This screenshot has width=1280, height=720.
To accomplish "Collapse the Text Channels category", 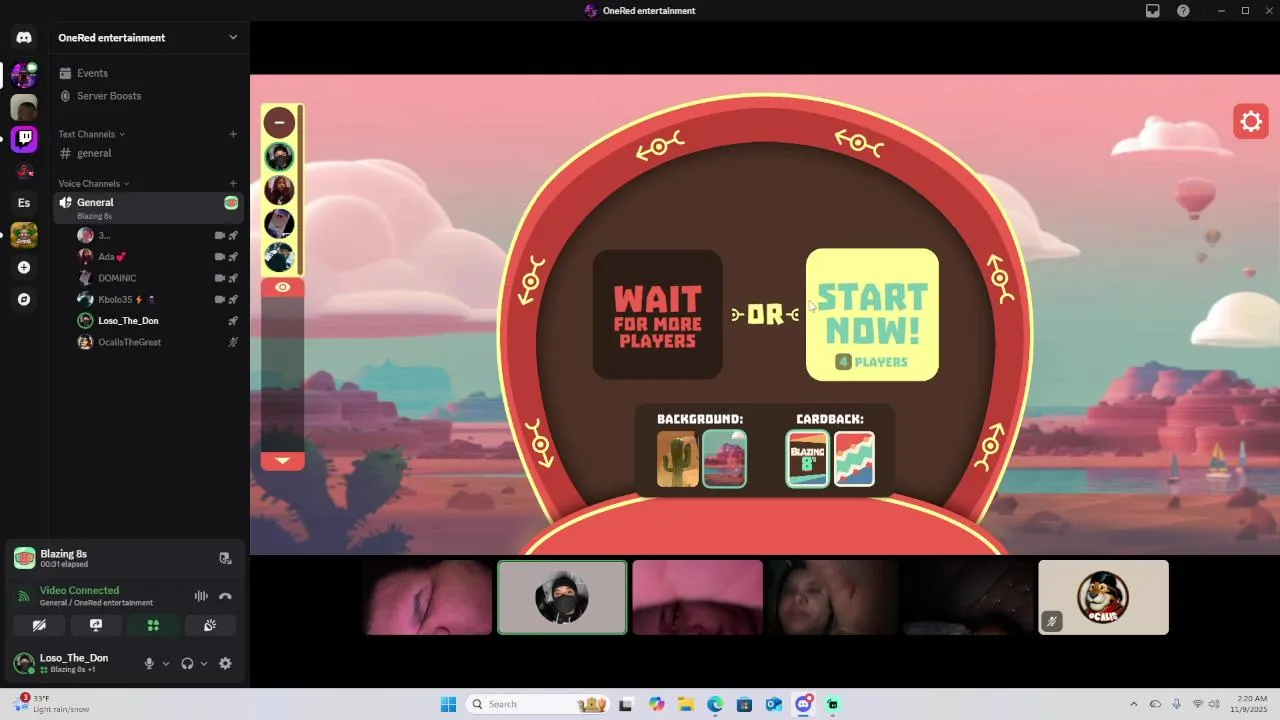I will pos(91,134).
